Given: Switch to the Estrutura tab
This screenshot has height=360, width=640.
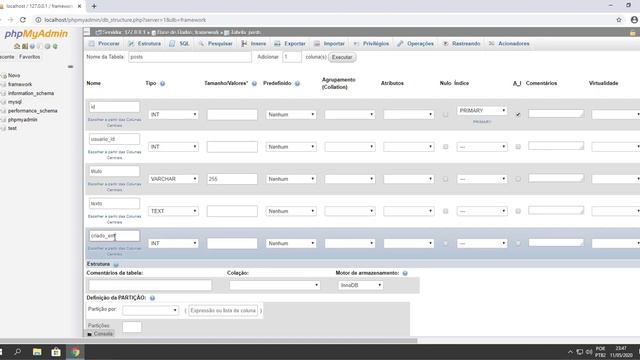Looking at the screenshot, I should pyautogui.click(x=144, y=44).
